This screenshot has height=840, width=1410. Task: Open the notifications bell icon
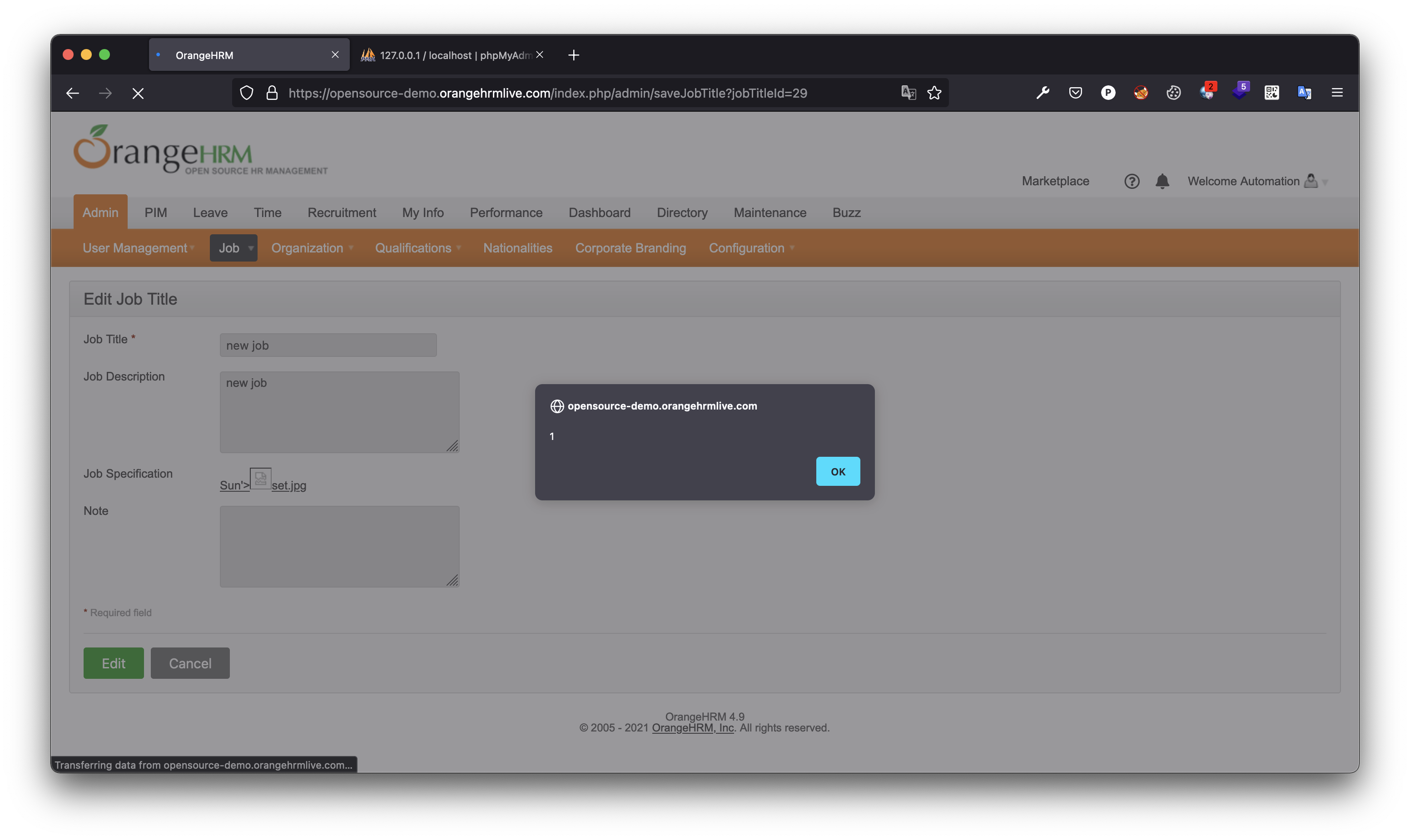1162,181
